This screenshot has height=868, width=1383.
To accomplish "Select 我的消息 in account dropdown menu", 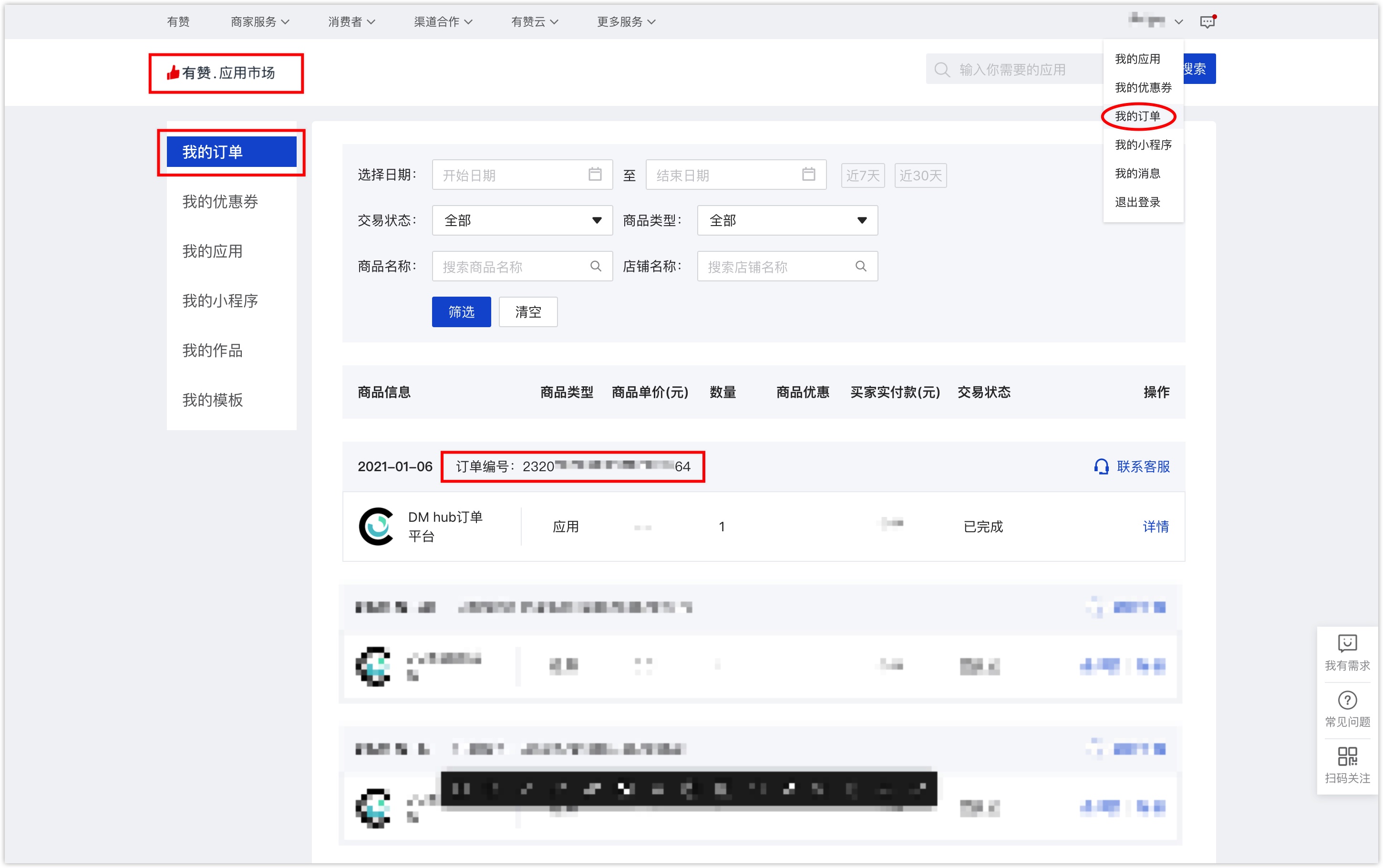I will [1137, 174].
